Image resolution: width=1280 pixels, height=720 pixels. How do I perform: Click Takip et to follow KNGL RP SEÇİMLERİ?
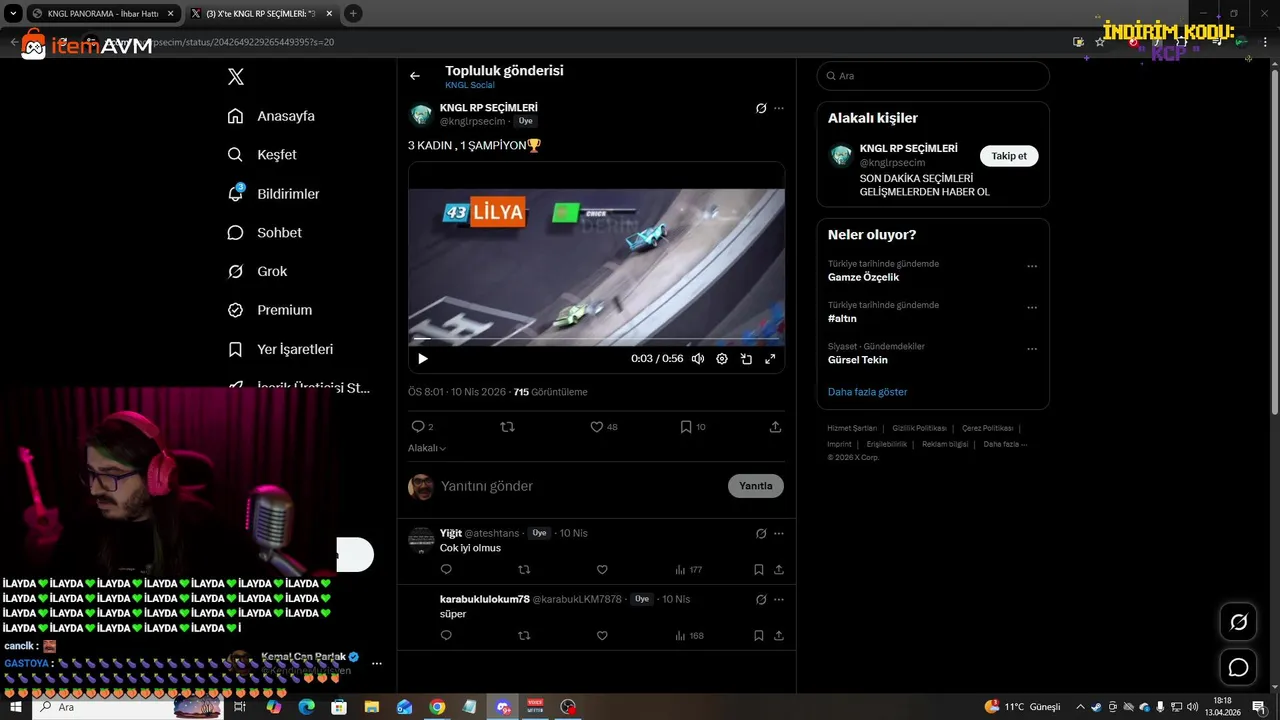tap(1009, 156)
